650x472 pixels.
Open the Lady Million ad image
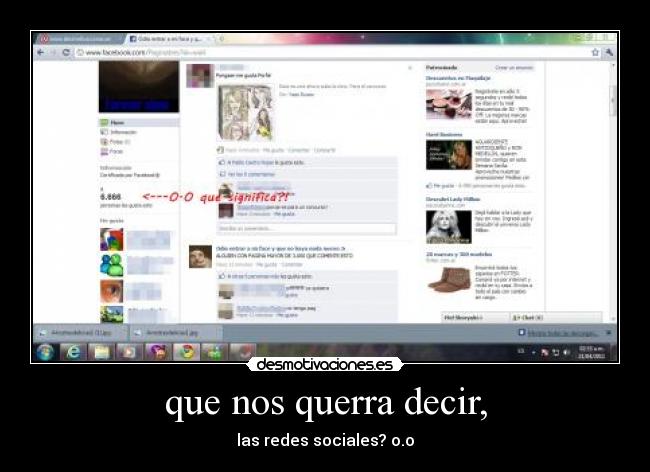(449, 227)
